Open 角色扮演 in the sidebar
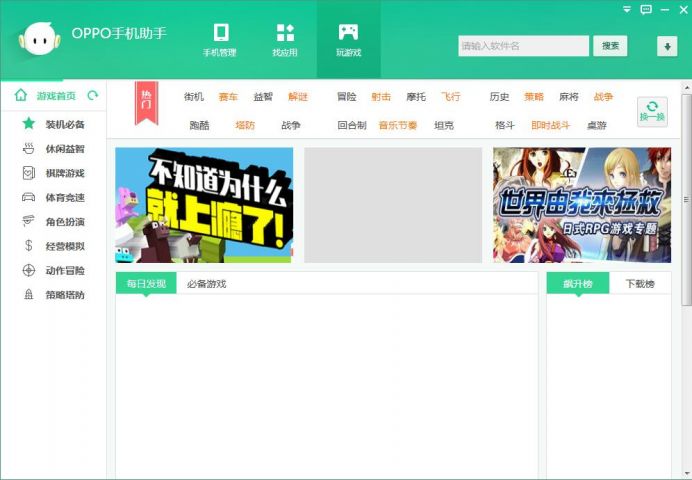The height and width of the screenshot is (480, 692). click(x=65, y=222)
